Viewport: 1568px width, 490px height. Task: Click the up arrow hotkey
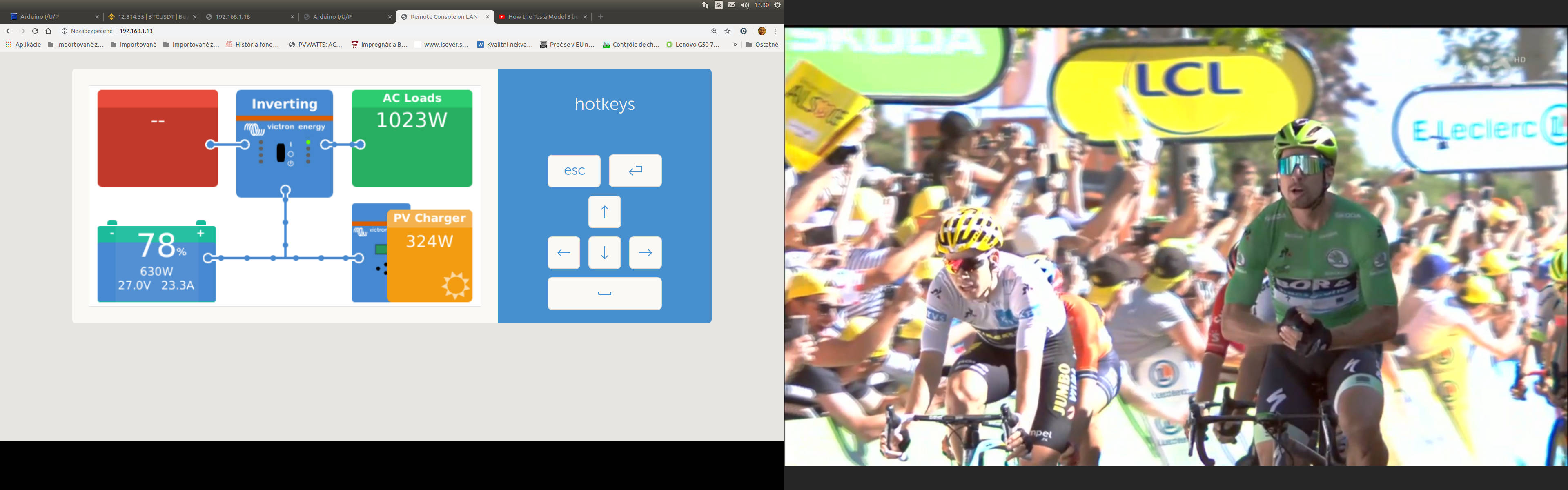604,212
